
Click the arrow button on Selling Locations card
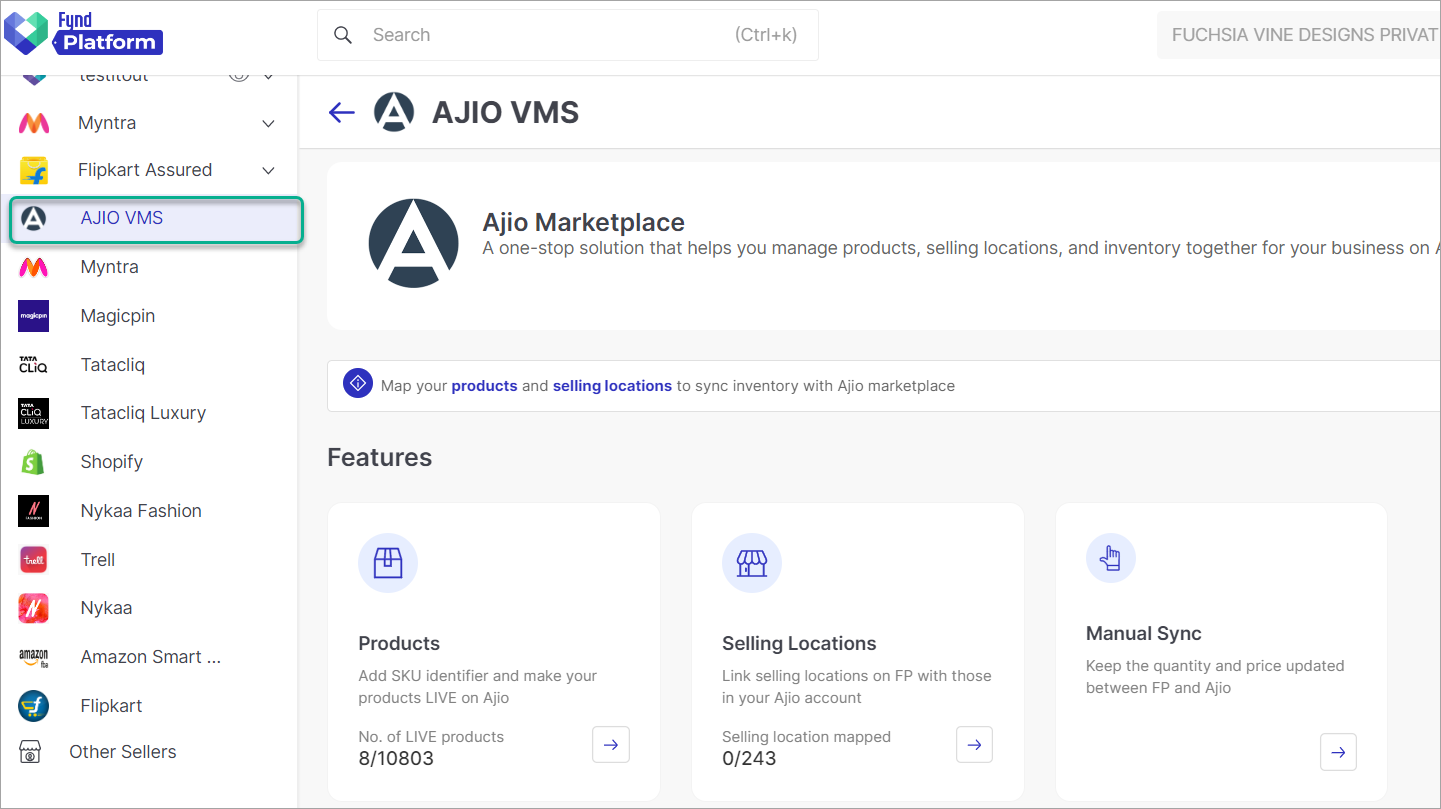(974, 744)
